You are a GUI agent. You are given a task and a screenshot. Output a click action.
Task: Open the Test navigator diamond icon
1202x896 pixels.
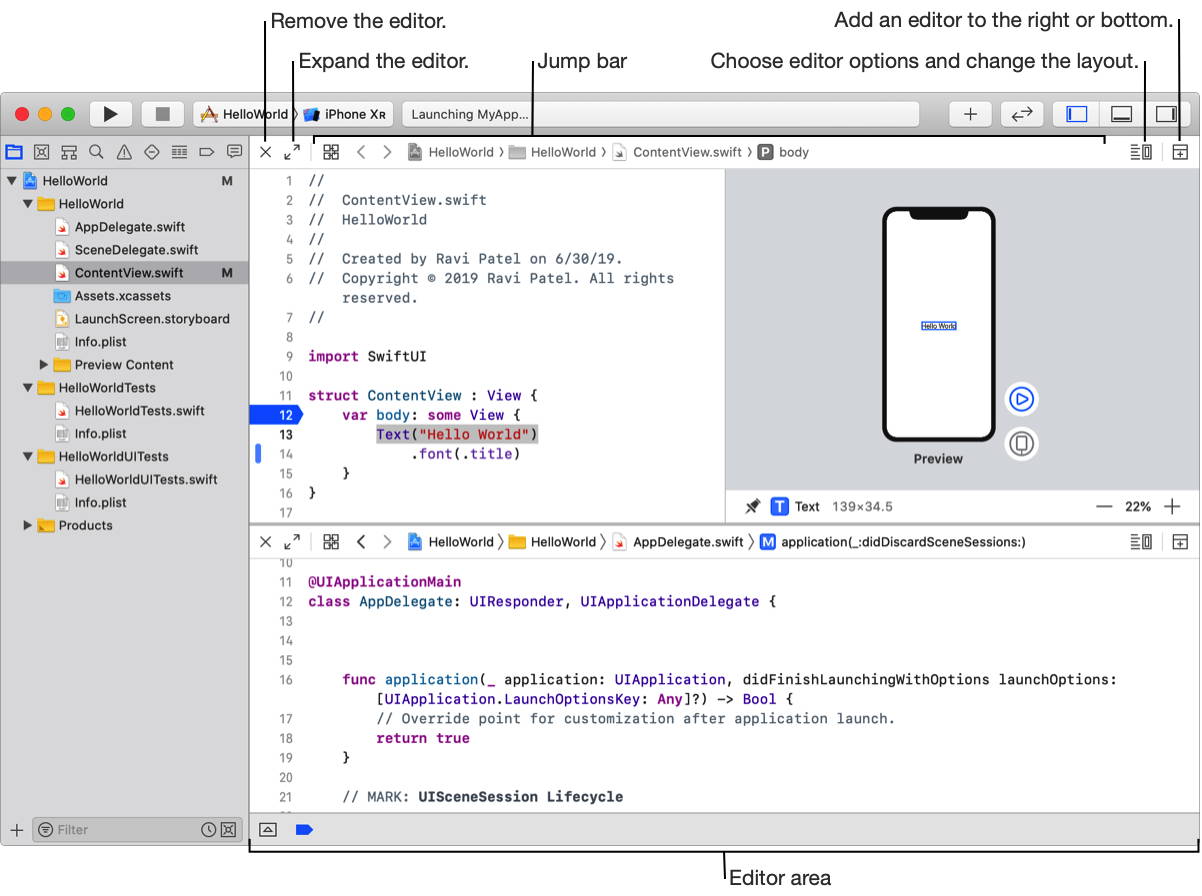tap(152, 152)
